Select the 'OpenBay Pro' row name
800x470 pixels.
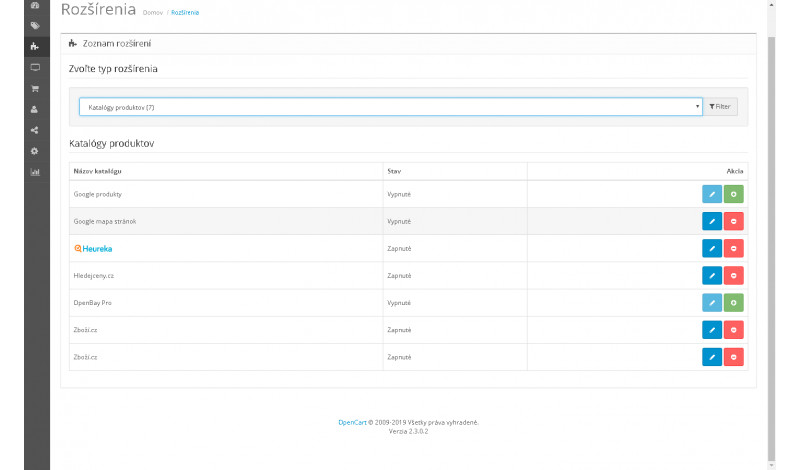pyautogui.click(x=92, y=303)
